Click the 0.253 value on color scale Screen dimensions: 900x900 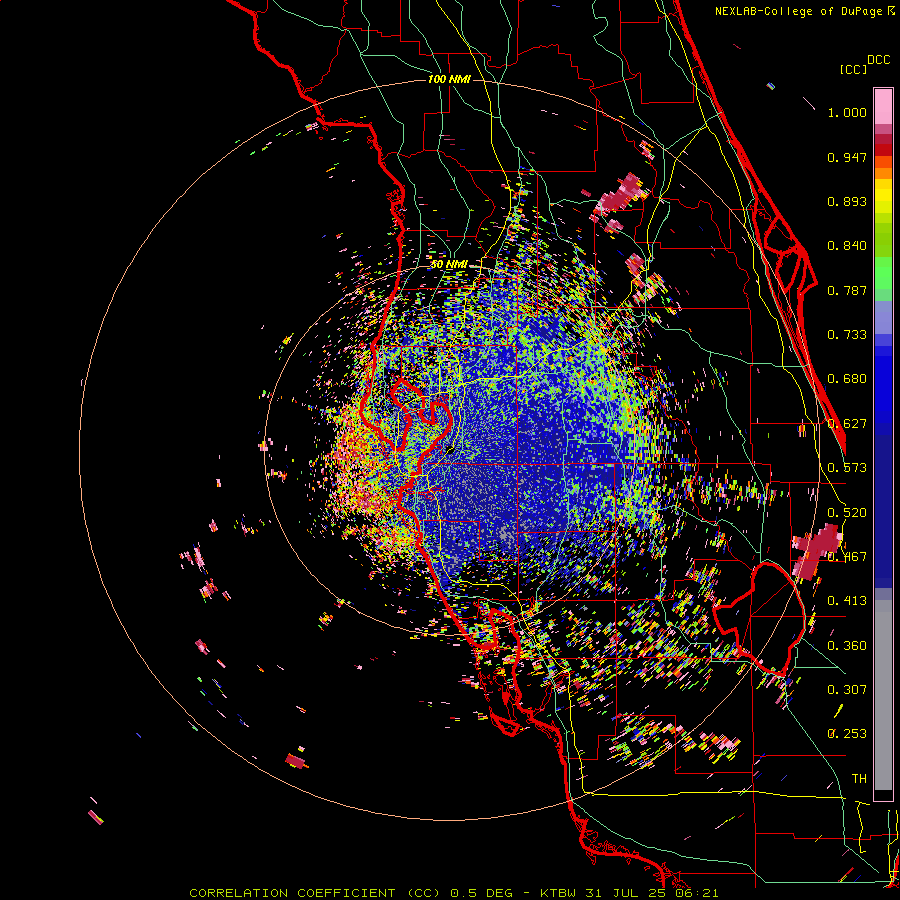pyautogui.click(x=847, y=734)
